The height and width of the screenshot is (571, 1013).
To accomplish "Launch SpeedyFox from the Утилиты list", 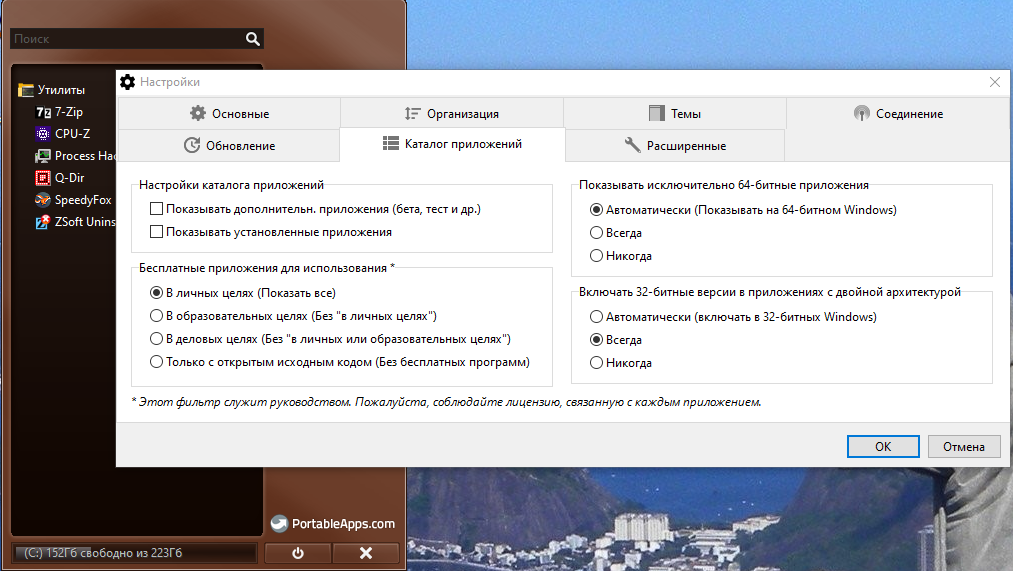I will tap(73, 200).
